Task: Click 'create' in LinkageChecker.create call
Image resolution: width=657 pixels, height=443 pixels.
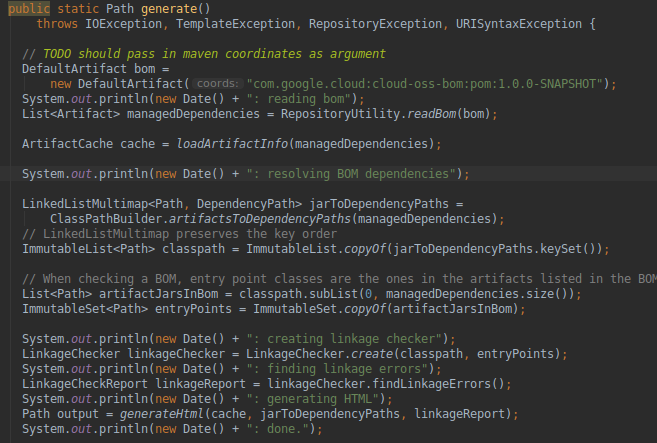Action: 372,354
